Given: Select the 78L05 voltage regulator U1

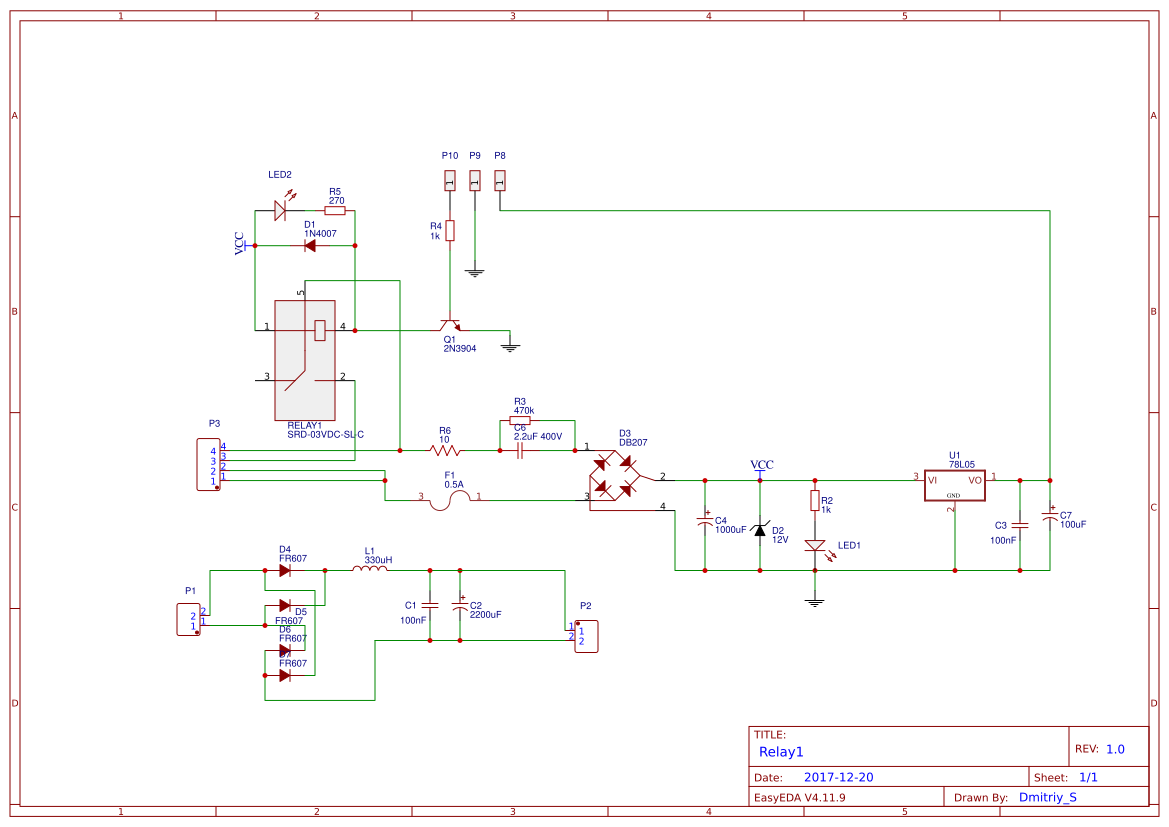Looking at the screenshot, I should (952, 481).
